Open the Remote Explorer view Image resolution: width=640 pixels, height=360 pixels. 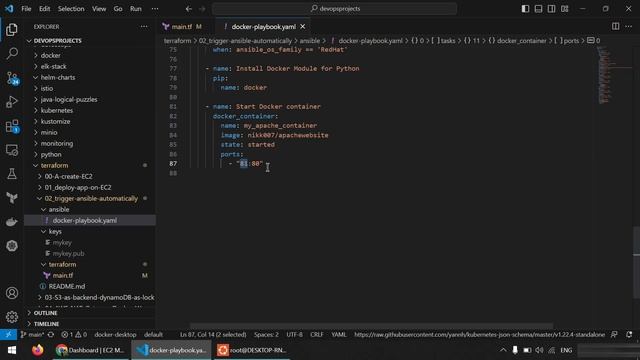pyautogui.click(x=12, y=150)
